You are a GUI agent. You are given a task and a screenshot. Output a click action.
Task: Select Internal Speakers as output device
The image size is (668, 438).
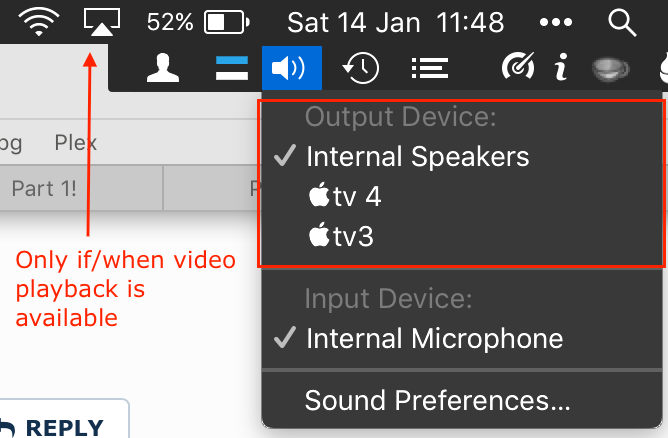click(417, 157)
